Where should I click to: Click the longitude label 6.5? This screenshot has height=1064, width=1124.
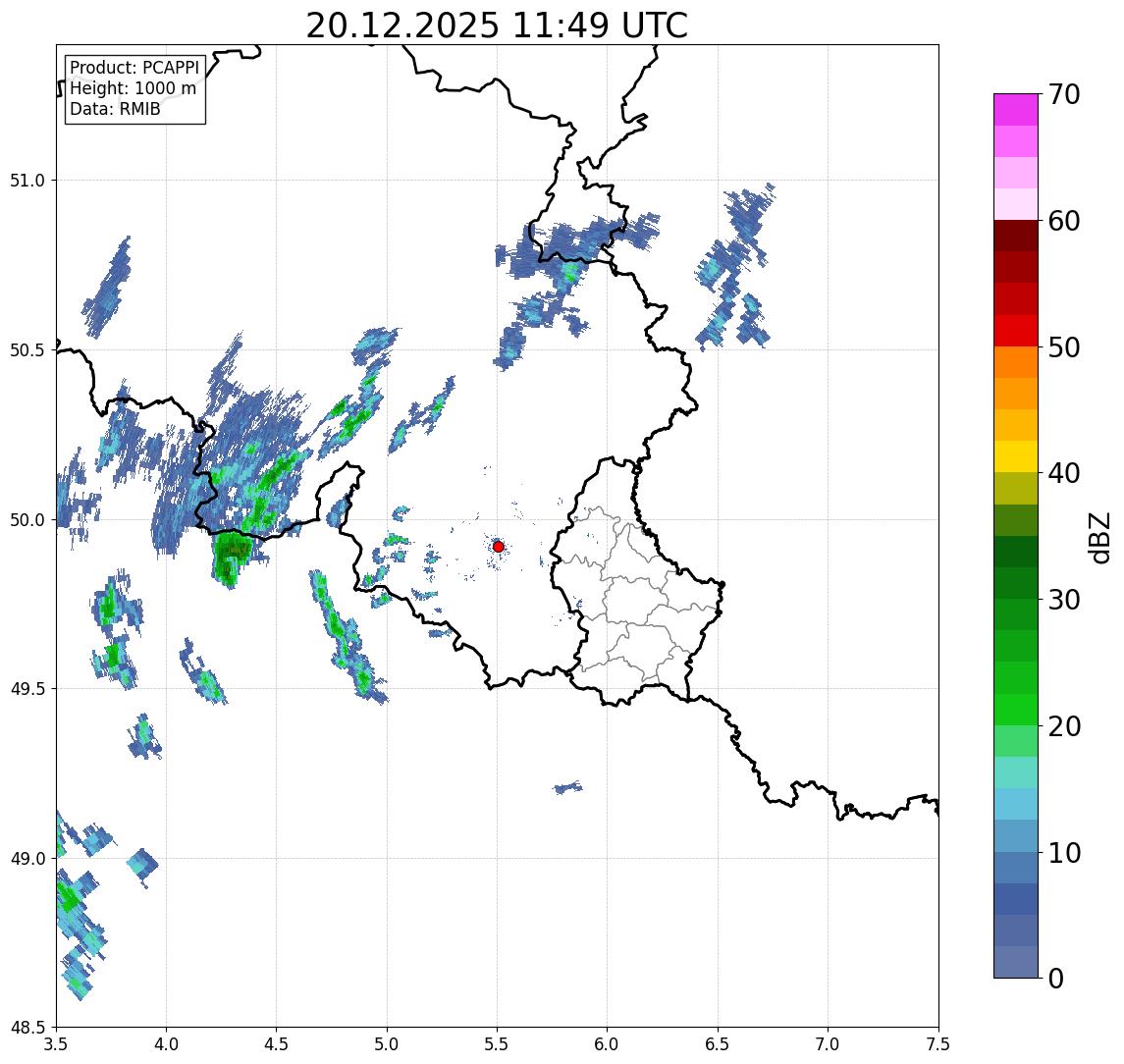pos(718,1044)
